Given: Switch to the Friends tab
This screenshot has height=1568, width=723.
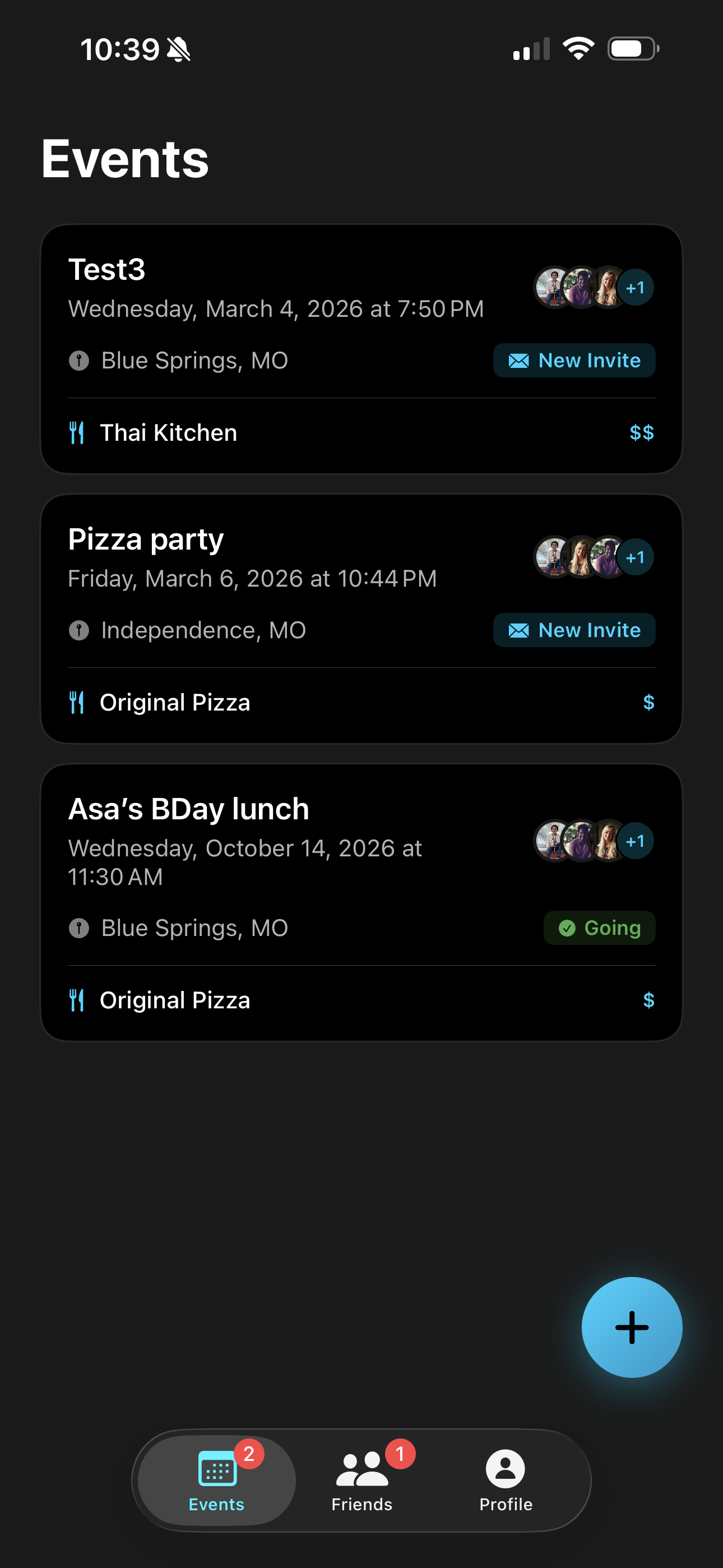Looking at the screenshot, I should [361, 1481].
